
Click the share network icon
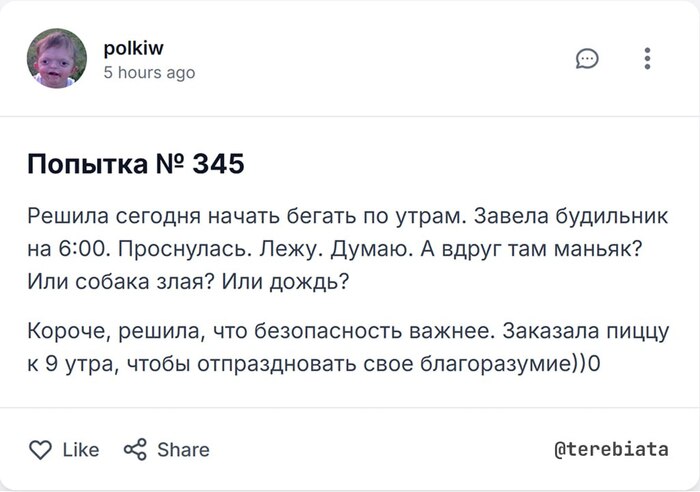(134, 450)
